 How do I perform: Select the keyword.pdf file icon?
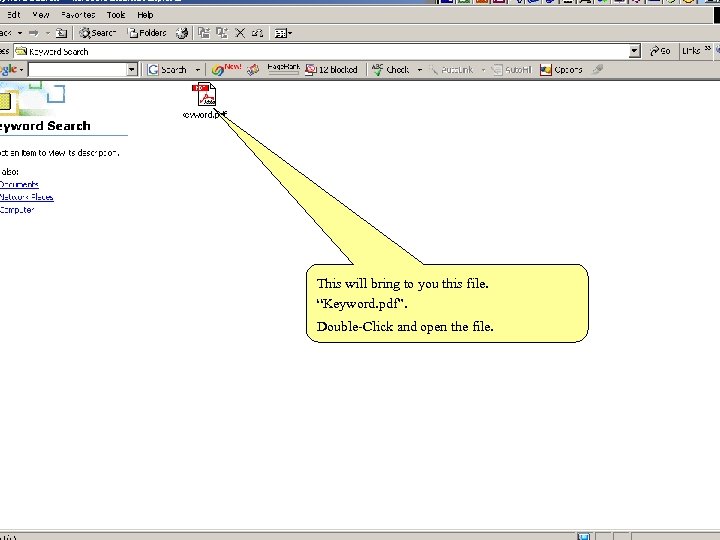point(204,95)
